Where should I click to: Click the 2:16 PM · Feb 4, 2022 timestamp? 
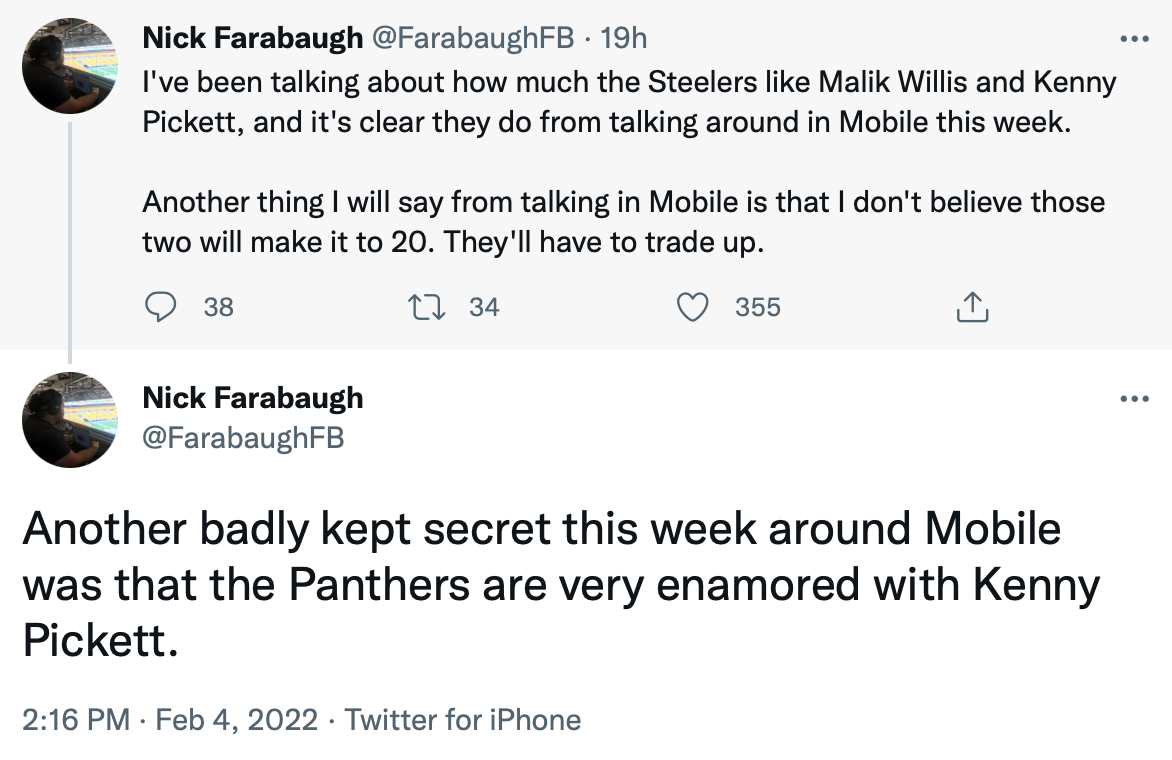tap(170, 720)
